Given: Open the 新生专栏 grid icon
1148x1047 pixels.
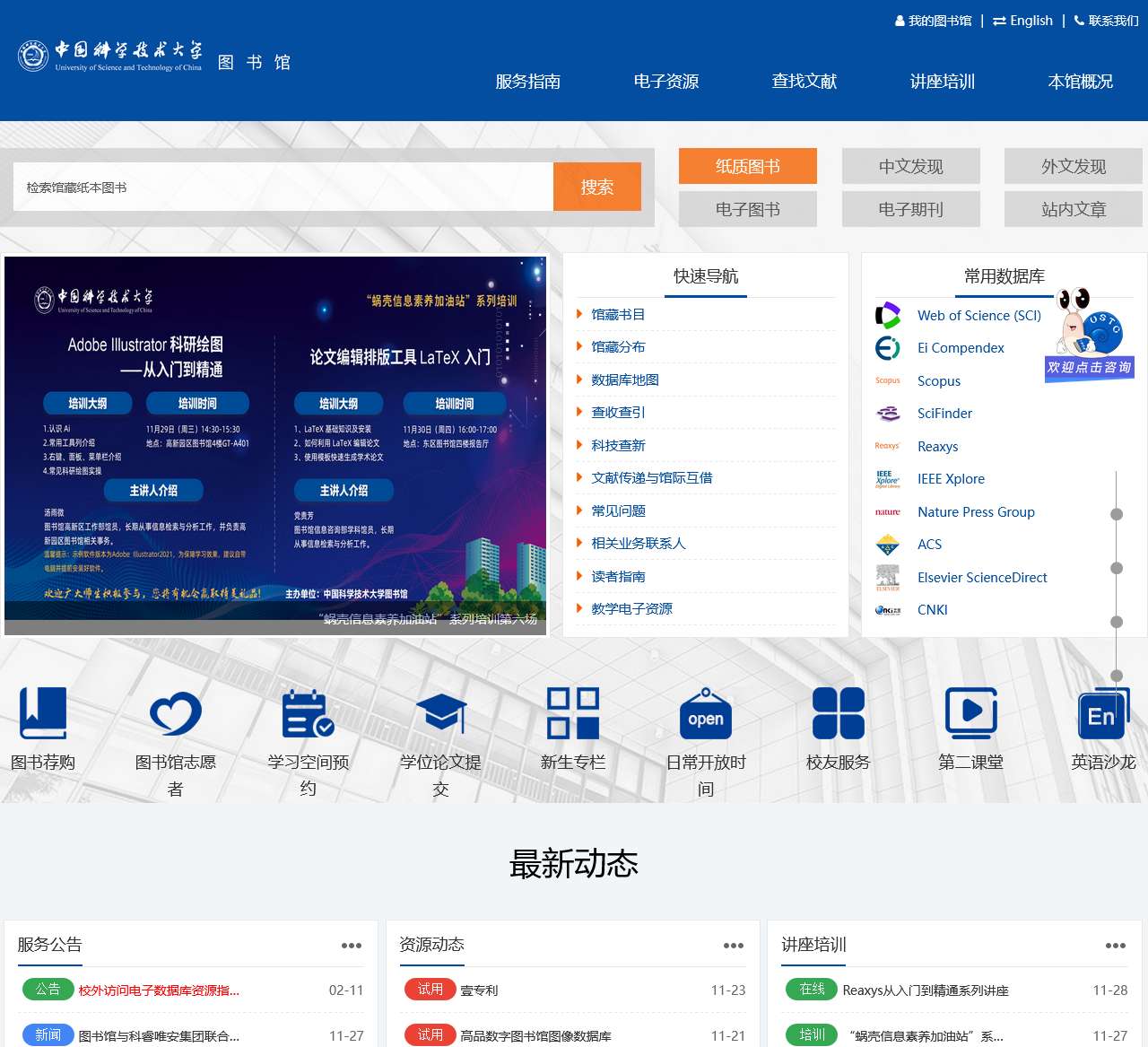Looking at the screenshot, I should tap(573, 713).
